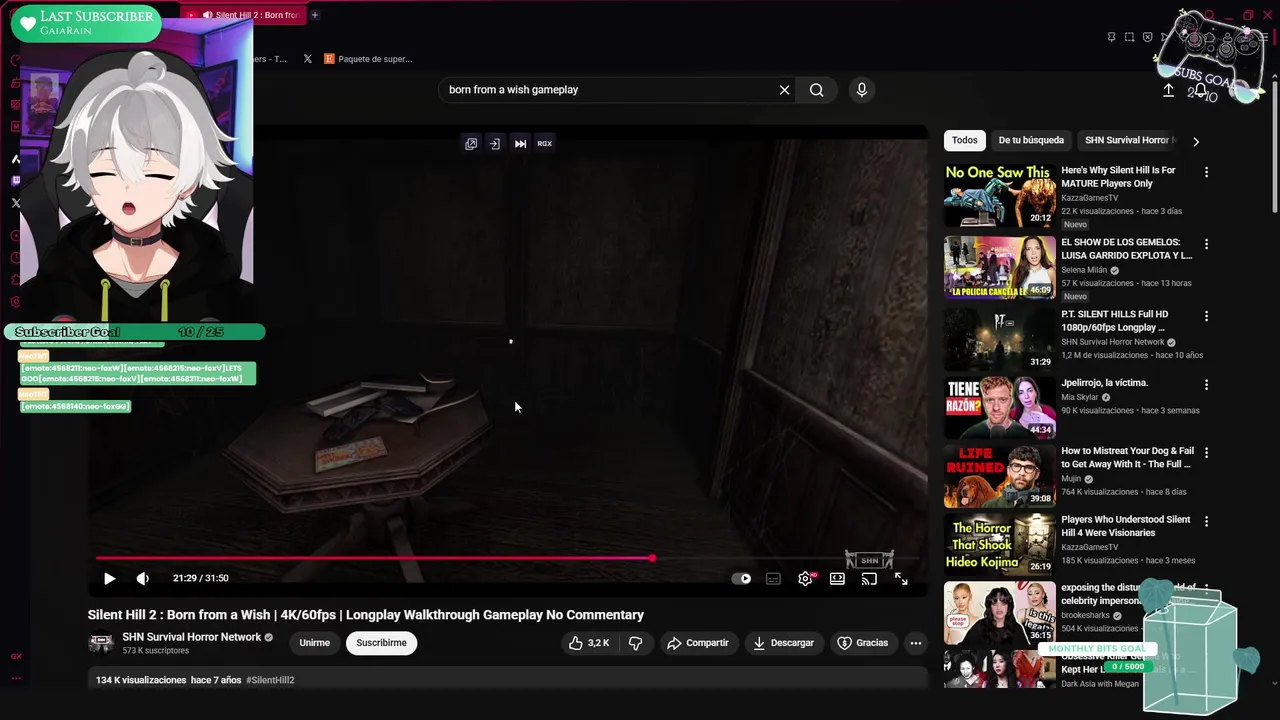Click the video title text below the player

point(366,615)
